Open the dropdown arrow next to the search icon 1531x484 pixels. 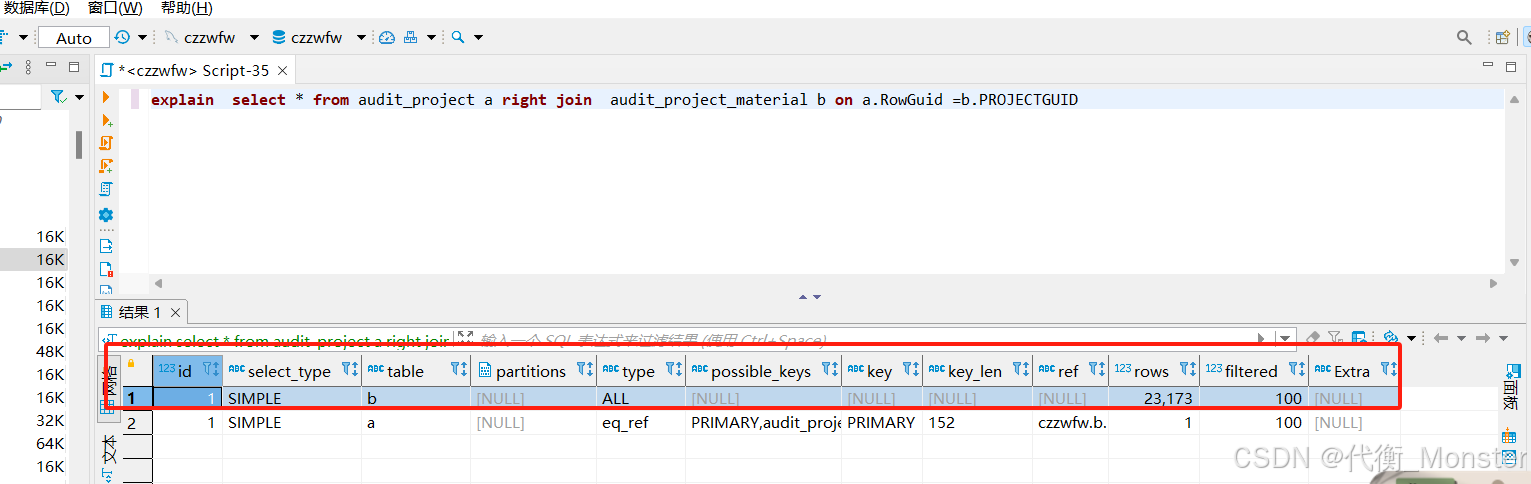[x=478, y=37]
